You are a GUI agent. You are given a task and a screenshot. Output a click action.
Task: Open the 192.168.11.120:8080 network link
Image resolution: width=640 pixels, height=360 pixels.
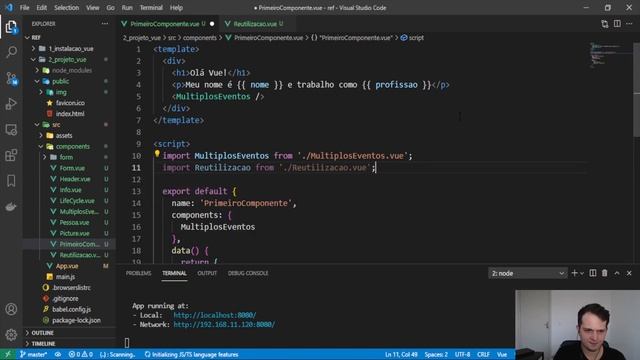224,324
